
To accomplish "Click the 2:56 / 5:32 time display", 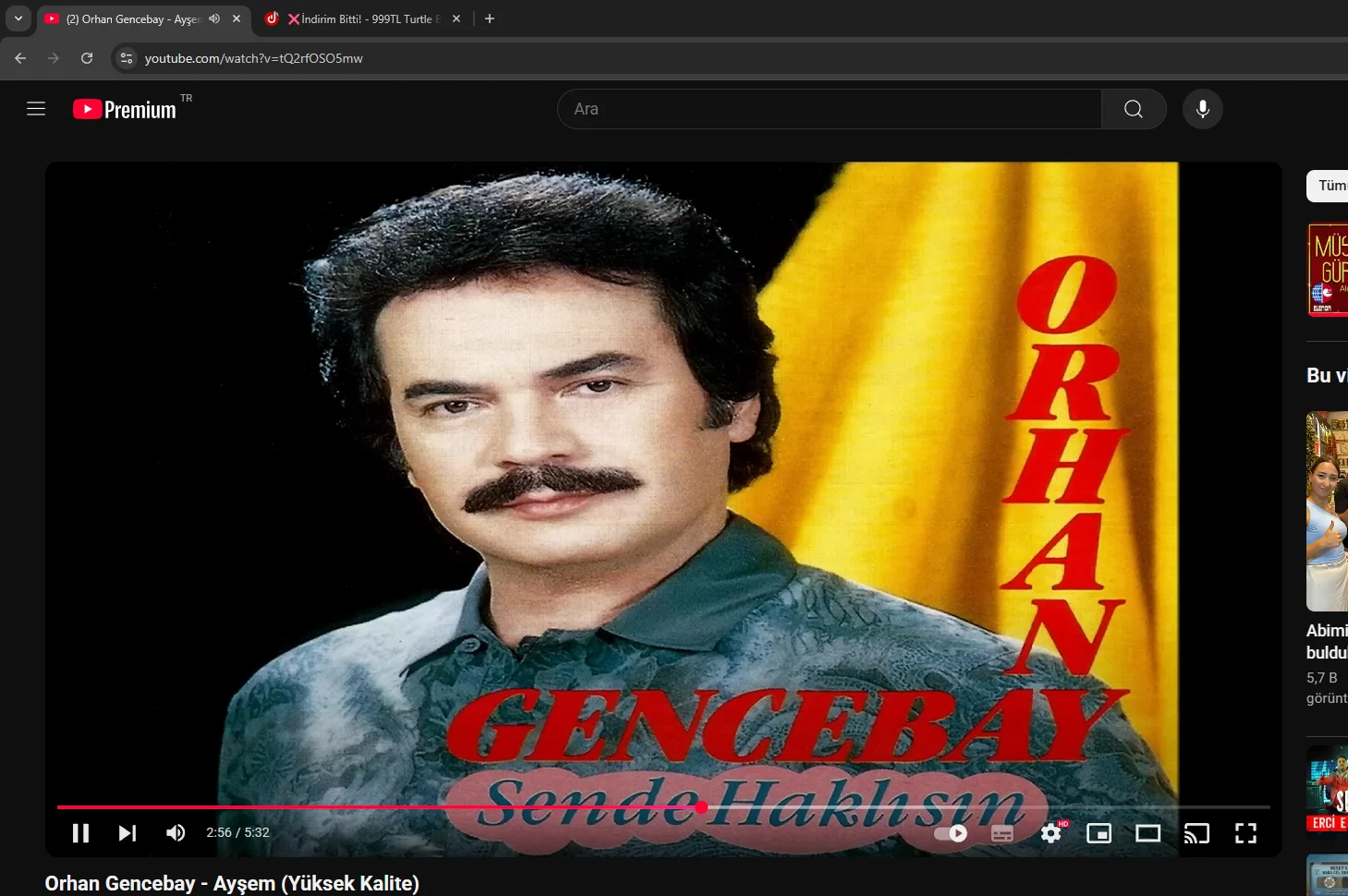I will [238, 832].
